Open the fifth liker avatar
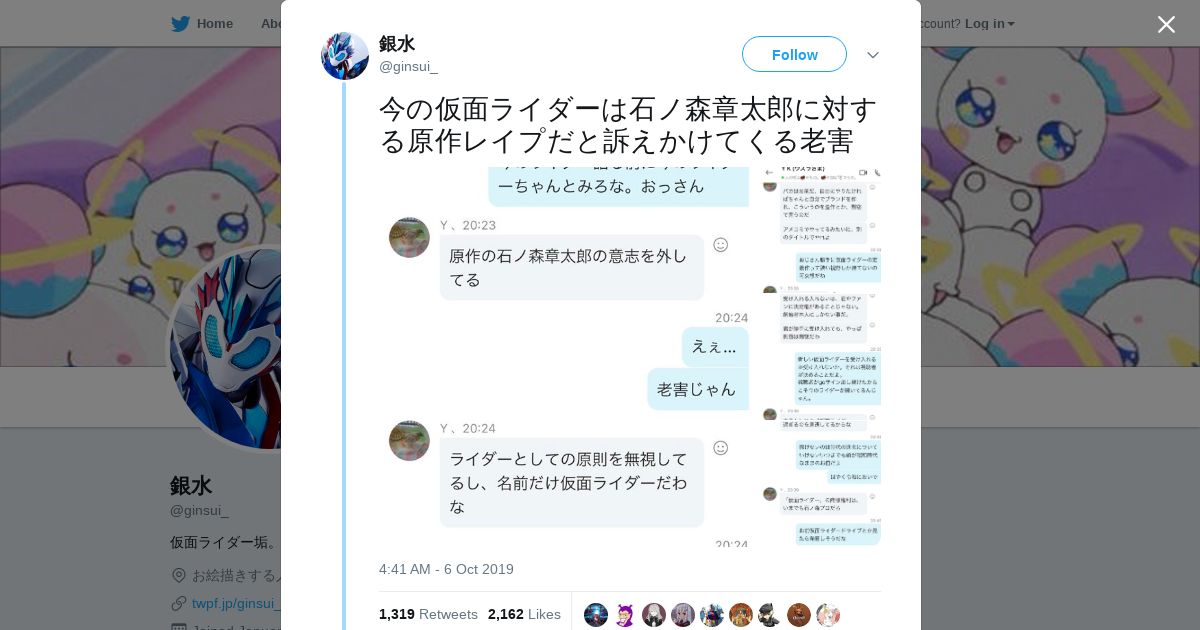 (712, 615)
